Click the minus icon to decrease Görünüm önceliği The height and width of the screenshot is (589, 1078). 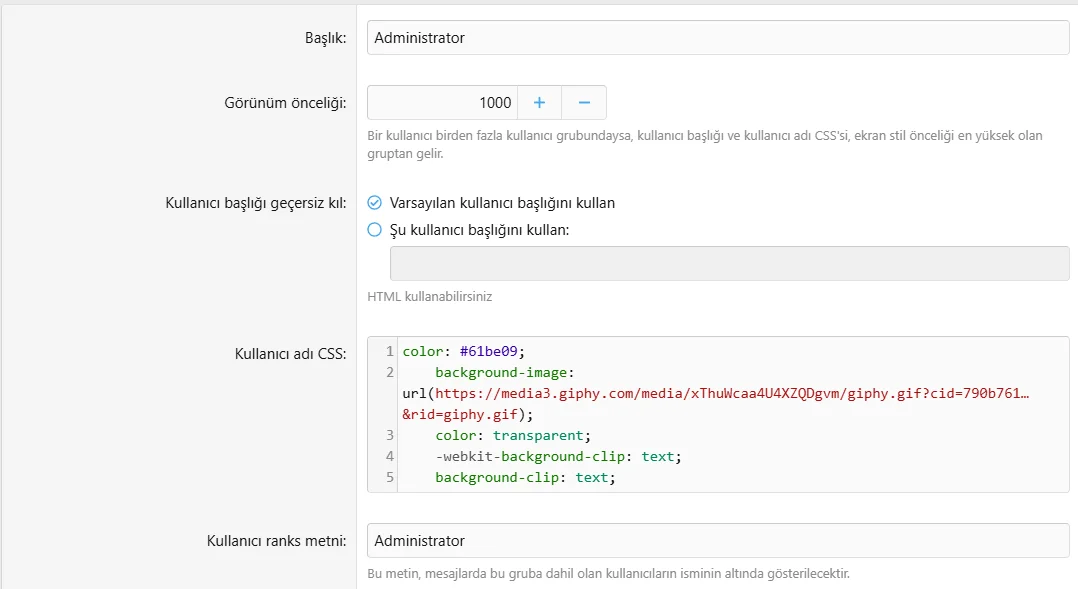tap(584, 103)
